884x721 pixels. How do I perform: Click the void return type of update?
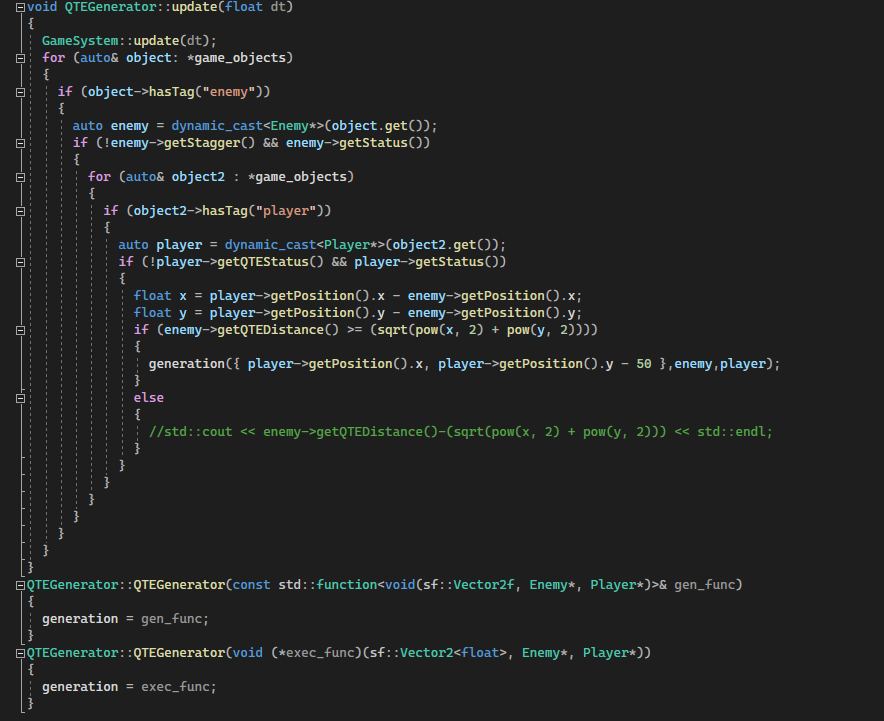(x=42, y=7)
